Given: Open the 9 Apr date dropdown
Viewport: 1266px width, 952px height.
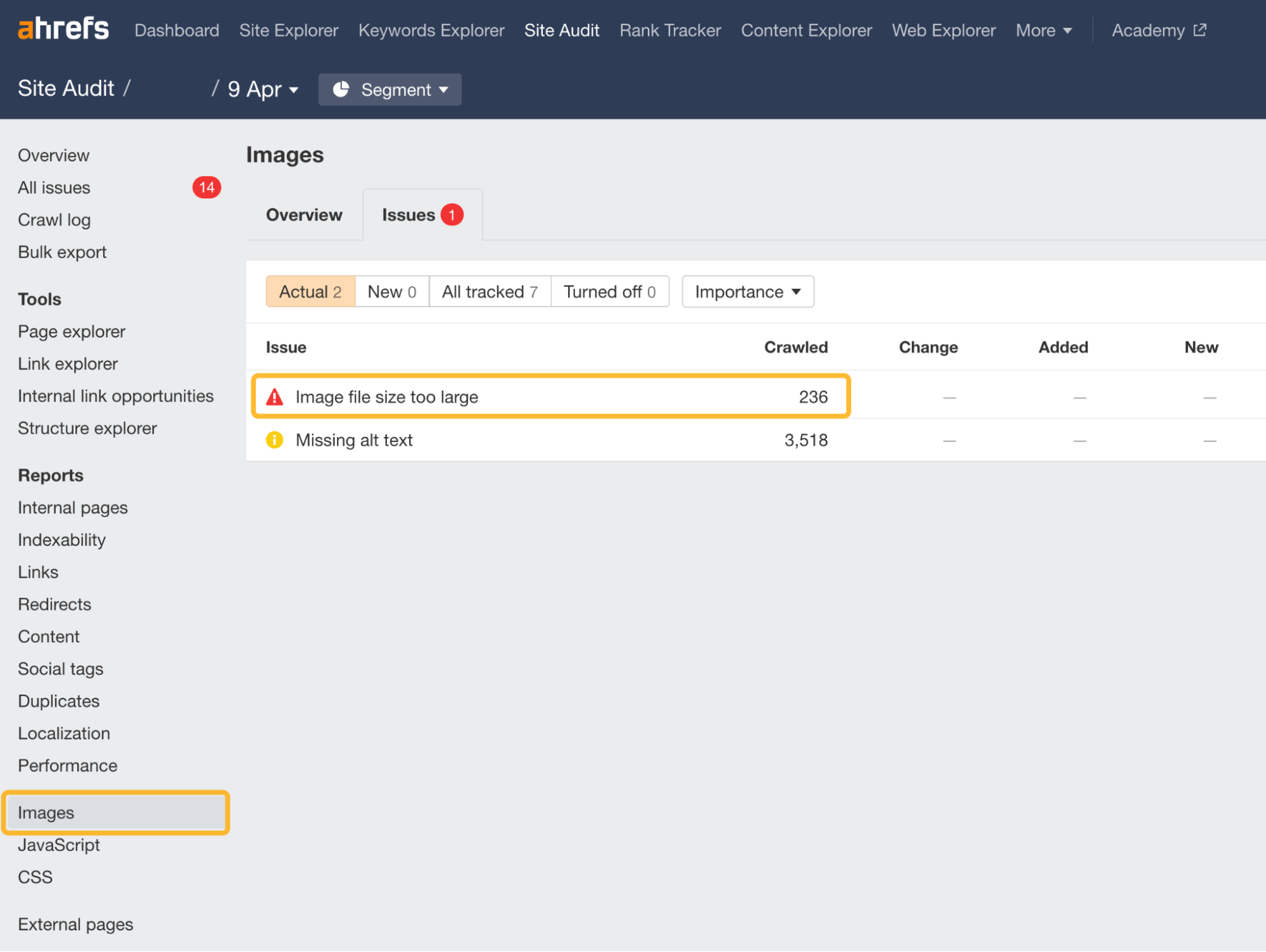Looking at the screenshot, I should pyautogui.click(x=262, y=89).
